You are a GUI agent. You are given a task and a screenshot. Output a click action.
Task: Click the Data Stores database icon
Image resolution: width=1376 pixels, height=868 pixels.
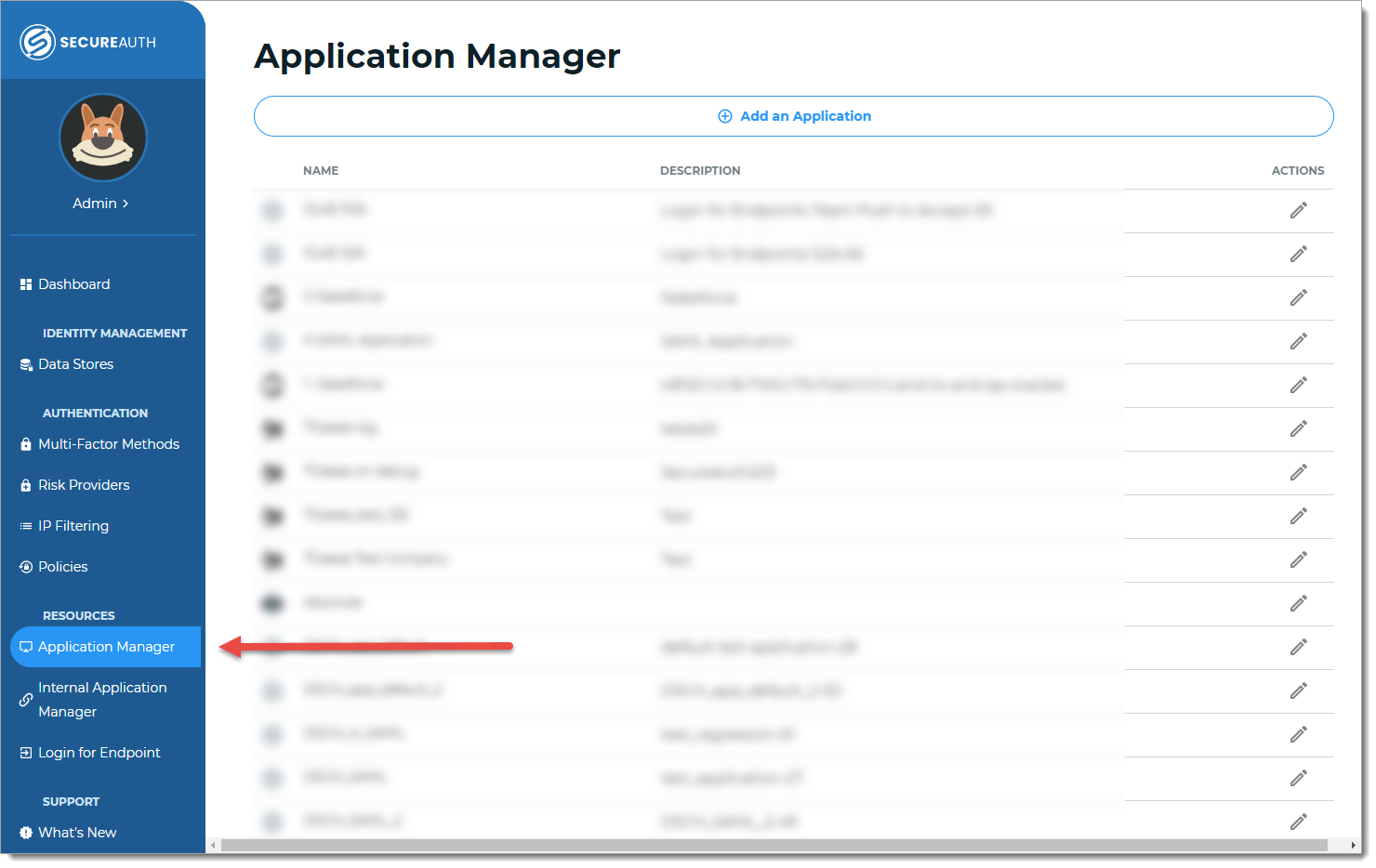click(x=25, y=364)
